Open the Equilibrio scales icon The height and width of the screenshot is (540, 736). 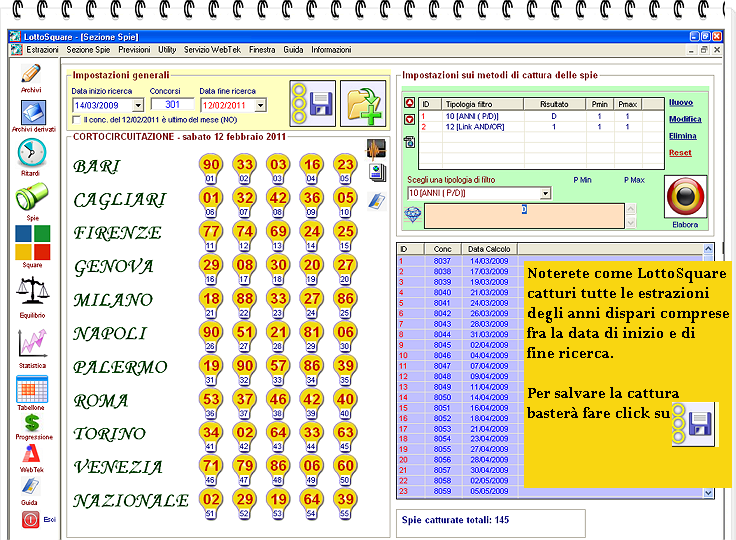click(x=32, y=293)
